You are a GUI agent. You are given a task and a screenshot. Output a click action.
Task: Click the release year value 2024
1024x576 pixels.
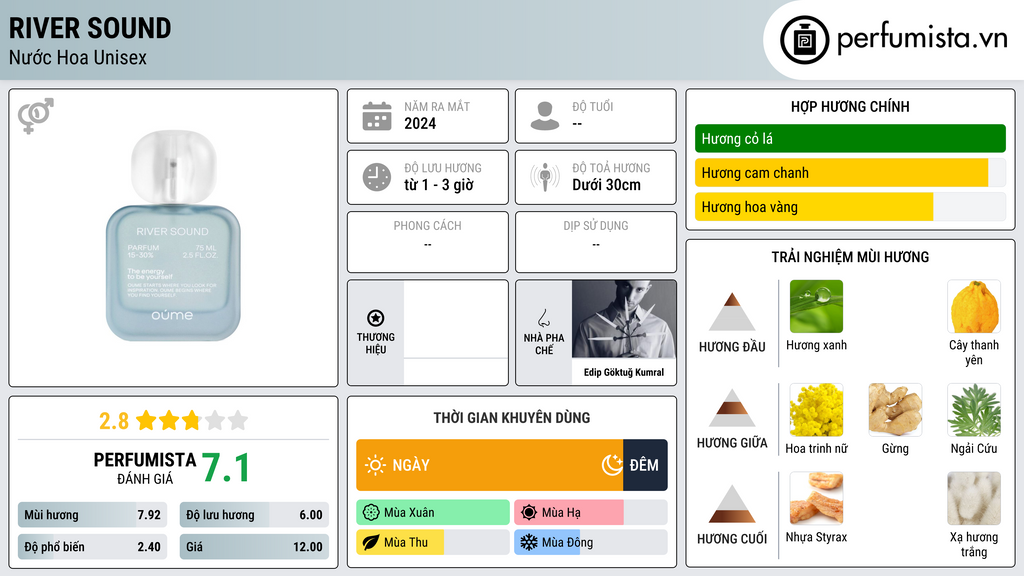coord(420,123)
